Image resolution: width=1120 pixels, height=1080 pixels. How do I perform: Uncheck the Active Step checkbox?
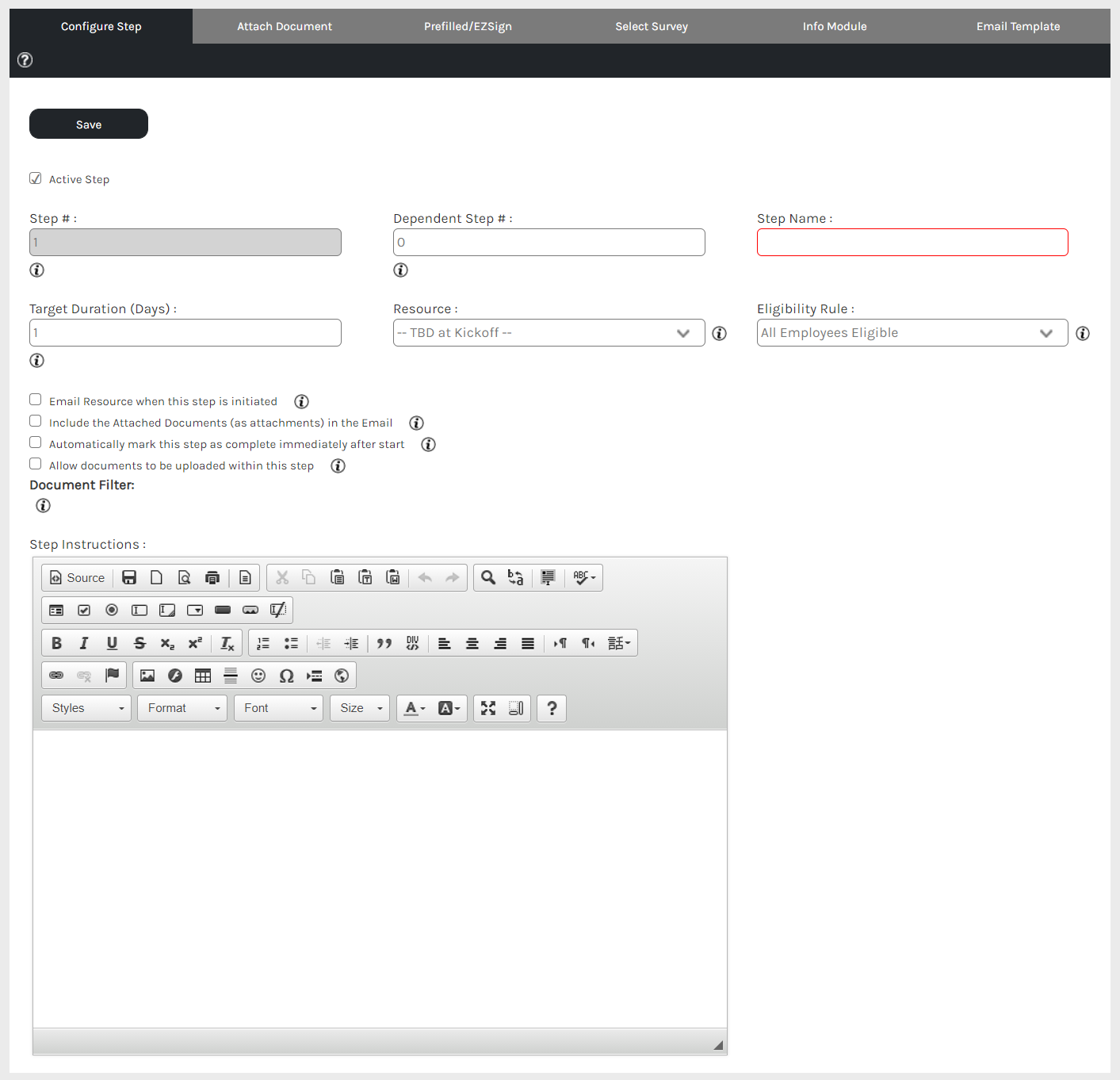(x=36, y=178)
